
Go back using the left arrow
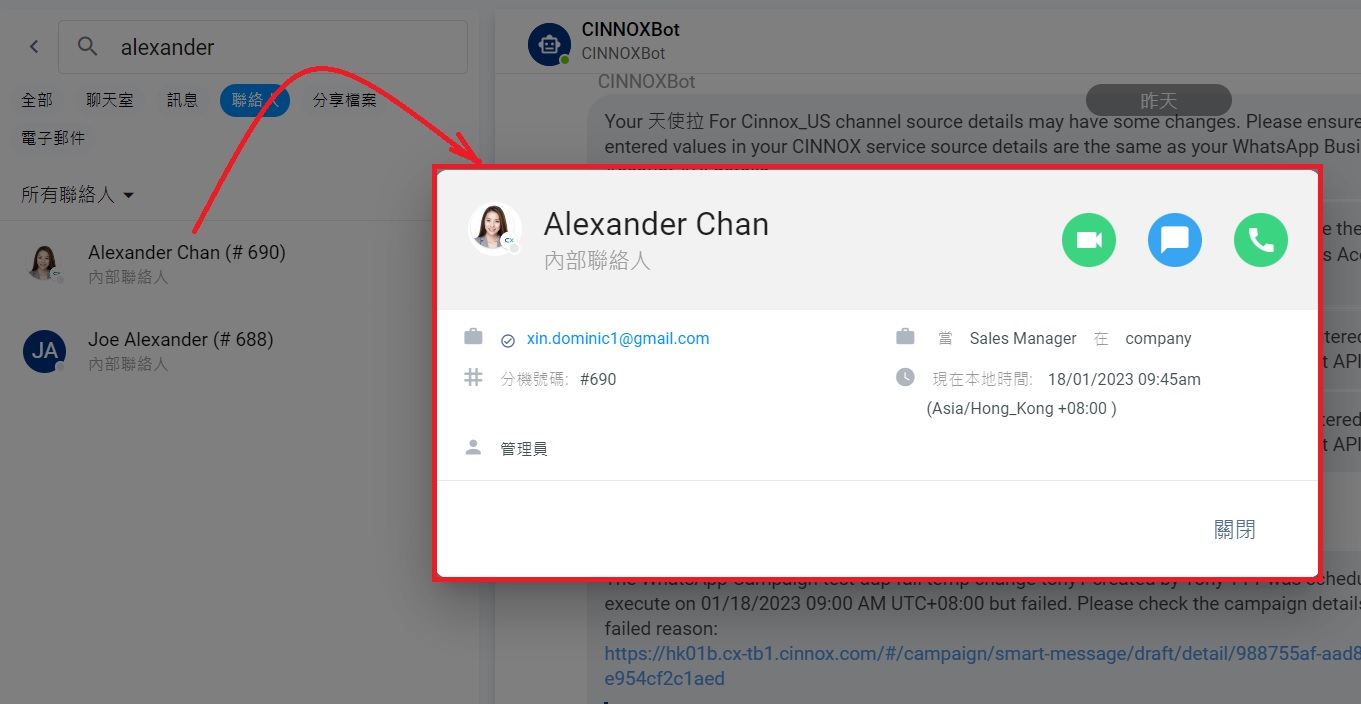[x=34, y=47]
